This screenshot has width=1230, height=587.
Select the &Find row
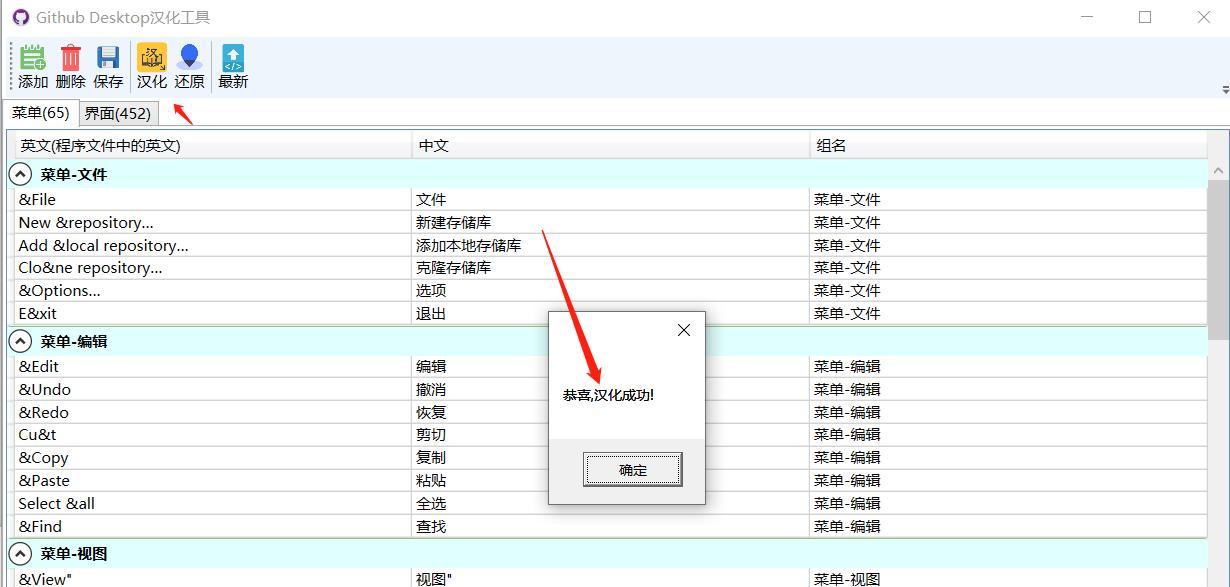pos(610,526)
